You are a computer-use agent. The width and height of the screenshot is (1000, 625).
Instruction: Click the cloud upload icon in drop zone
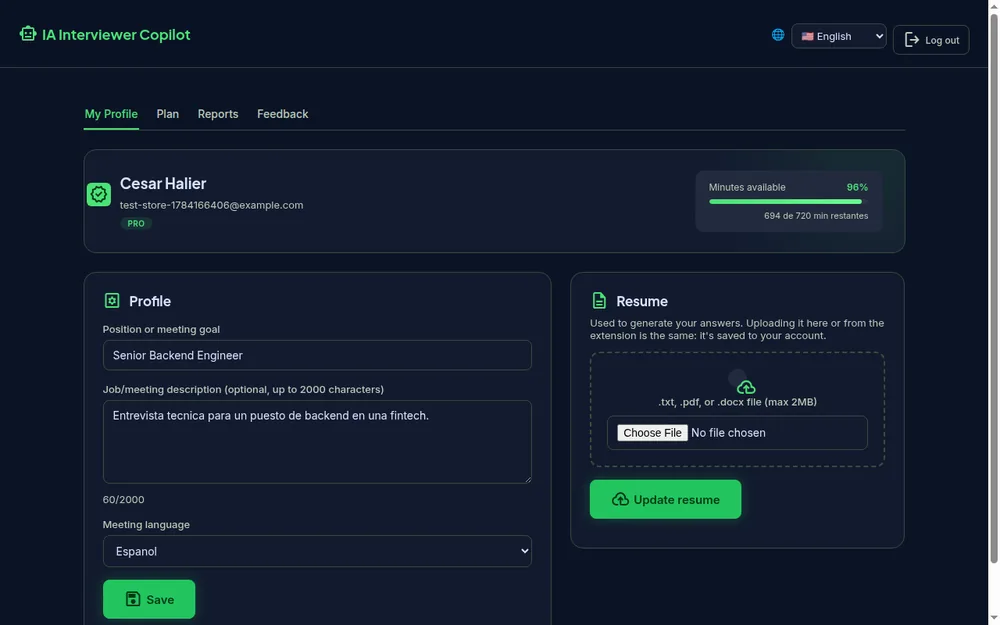746,387
